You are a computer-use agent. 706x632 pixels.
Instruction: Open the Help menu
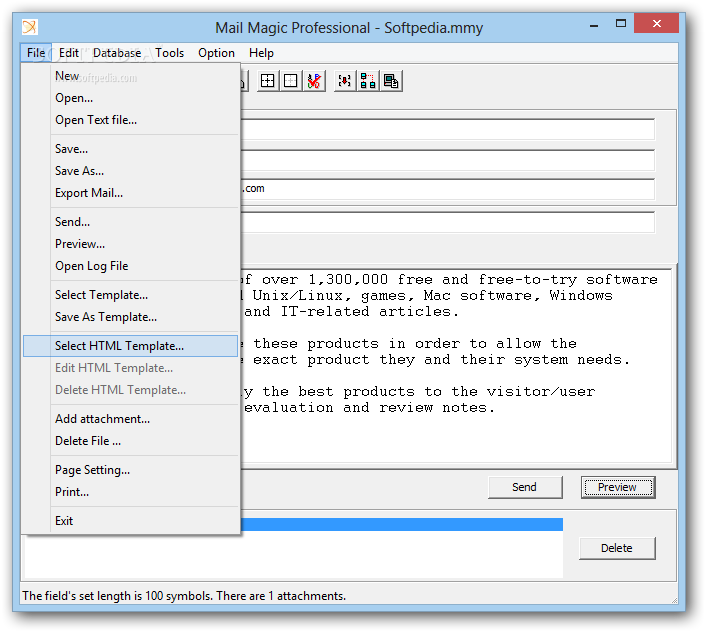pos(261,53)
